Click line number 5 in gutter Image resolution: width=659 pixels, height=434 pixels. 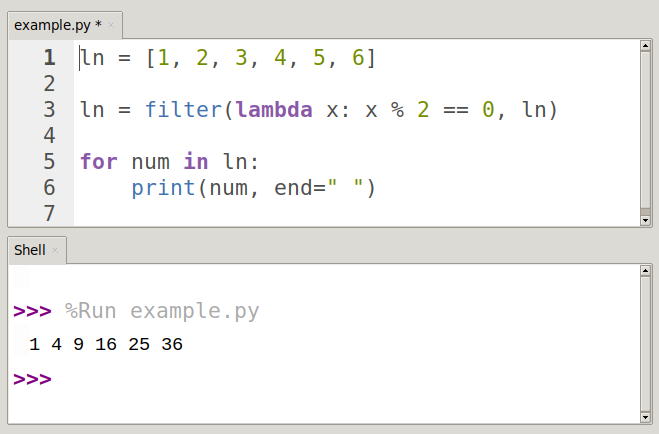coord(50,162)
